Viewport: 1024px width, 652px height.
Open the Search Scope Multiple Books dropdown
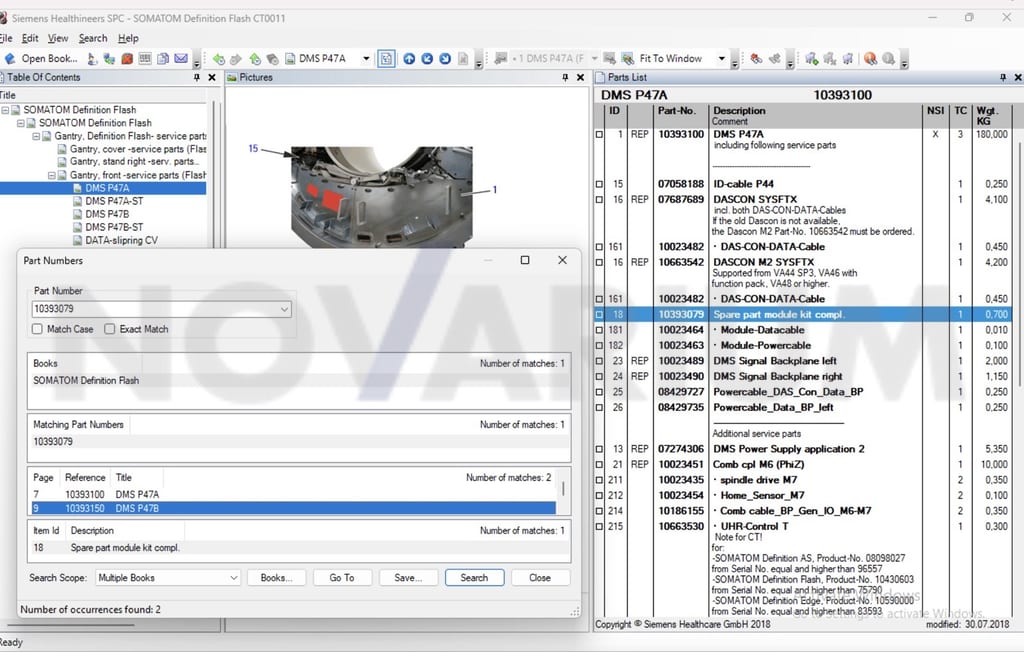coord(233,578)
